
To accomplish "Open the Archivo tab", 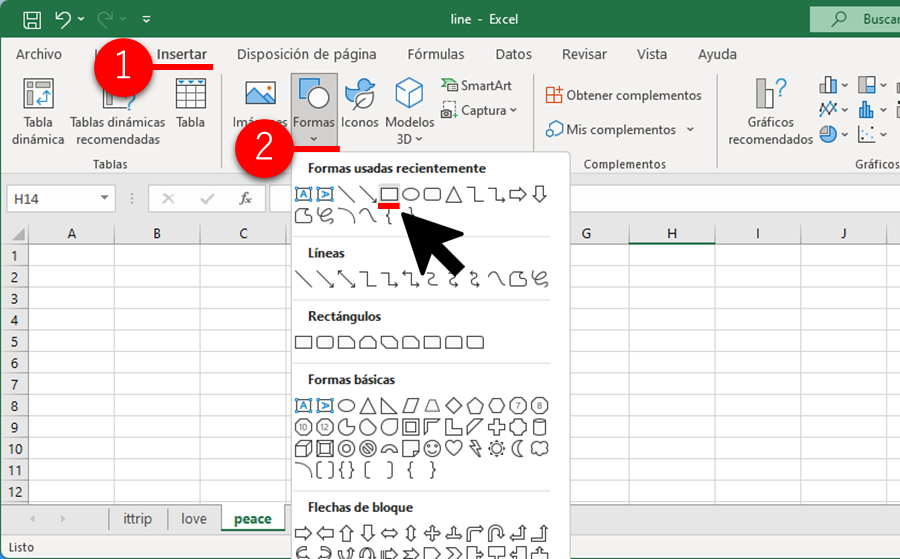I will tap(38, 54).
